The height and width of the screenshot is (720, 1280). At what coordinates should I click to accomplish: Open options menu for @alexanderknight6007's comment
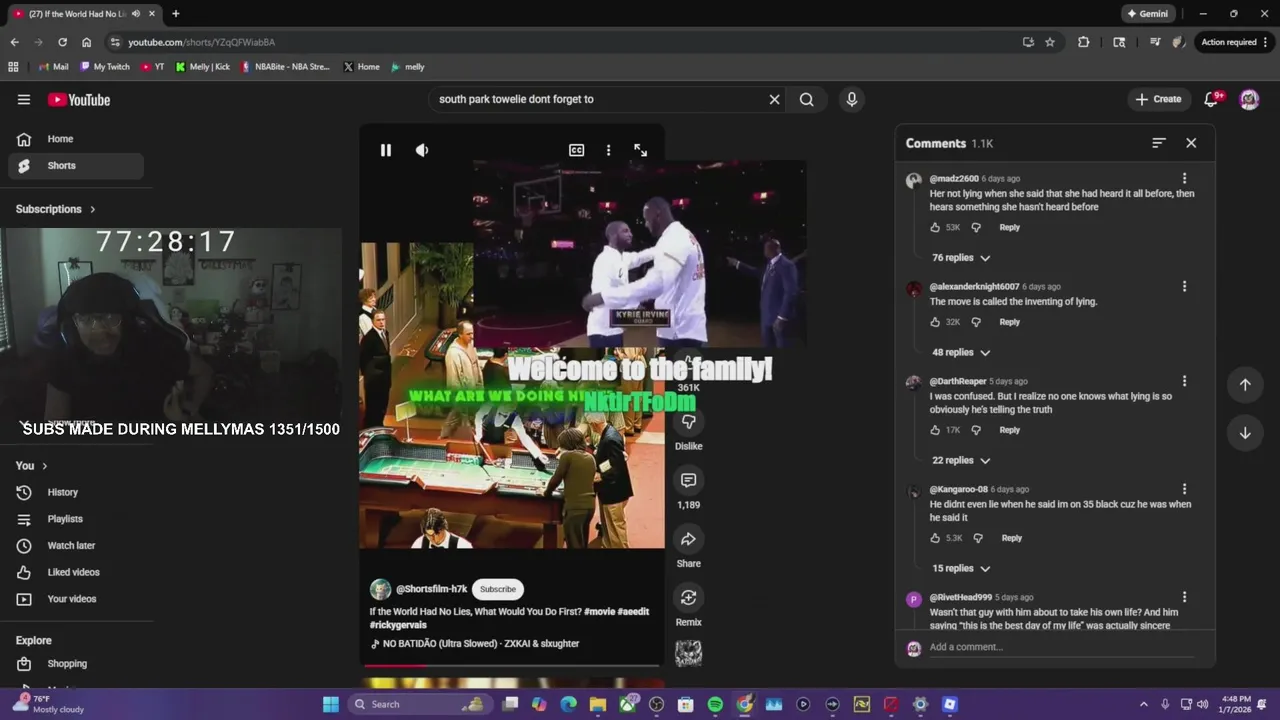coord(1185,287)
